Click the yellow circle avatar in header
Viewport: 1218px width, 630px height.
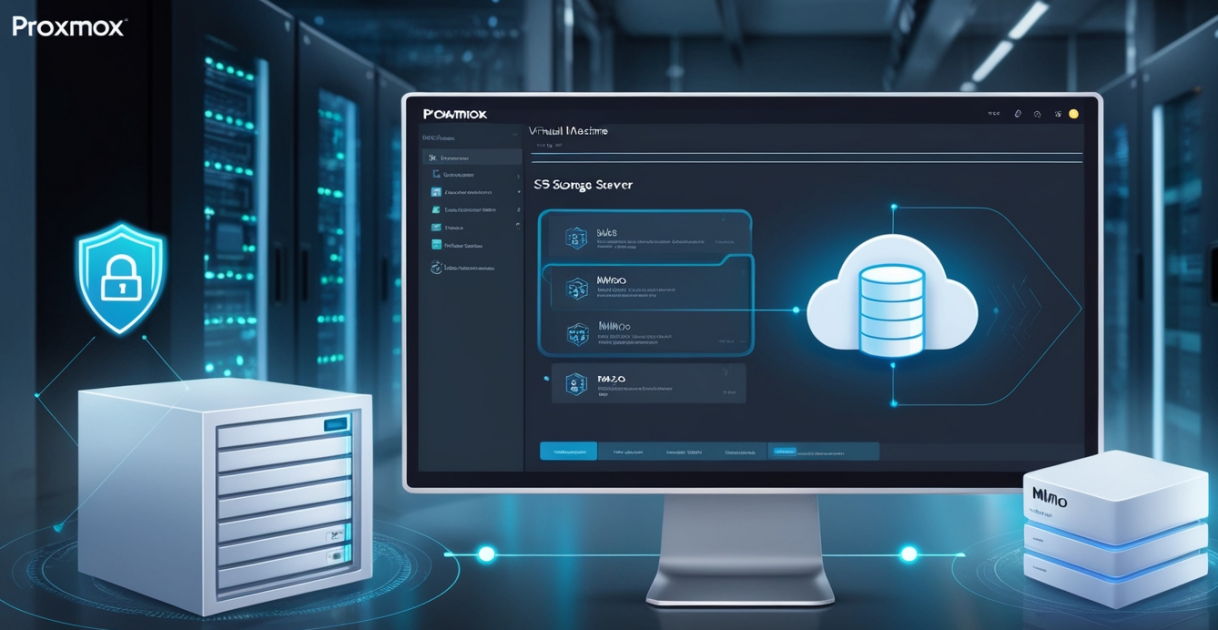coord(1074,114)
